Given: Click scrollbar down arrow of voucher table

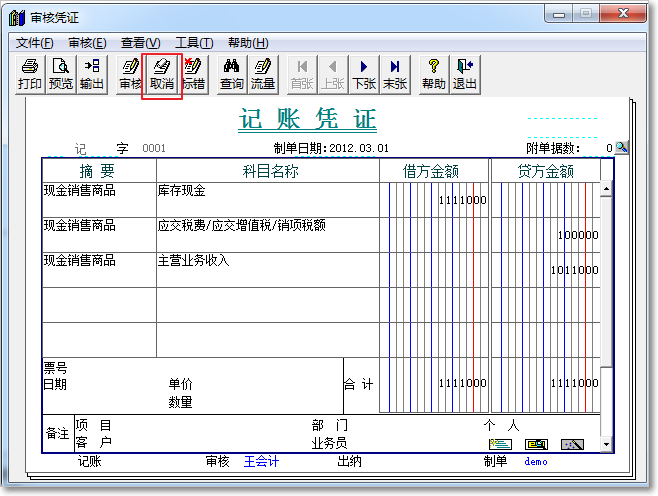Looking at the screenshot, I should (606, 444).
